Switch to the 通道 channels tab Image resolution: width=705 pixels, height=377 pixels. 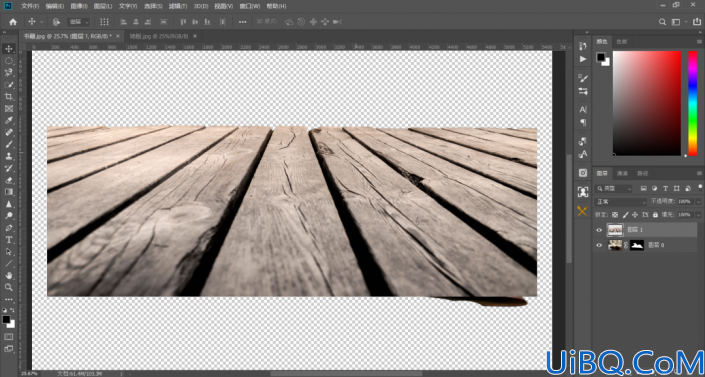click(x=622, y=173)
